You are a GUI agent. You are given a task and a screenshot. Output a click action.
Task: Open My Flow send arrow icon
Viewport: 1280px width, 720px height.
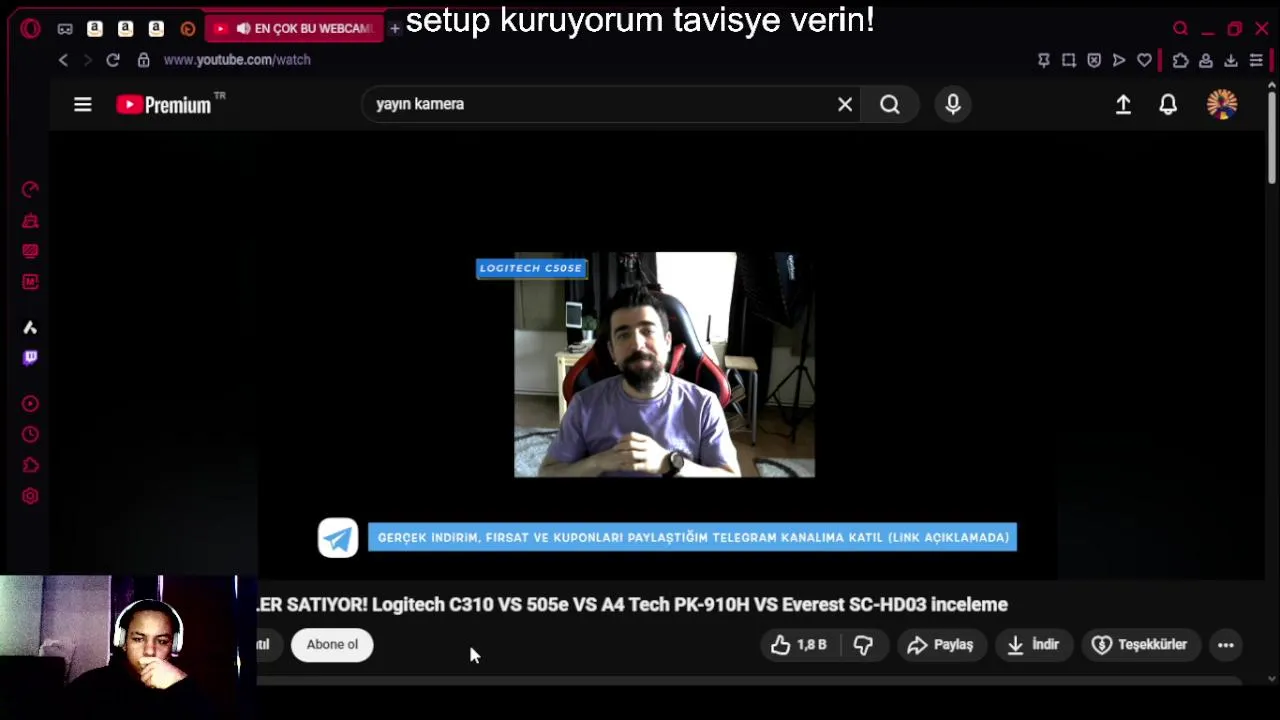pyautogui.click(x=1119, y=60)
